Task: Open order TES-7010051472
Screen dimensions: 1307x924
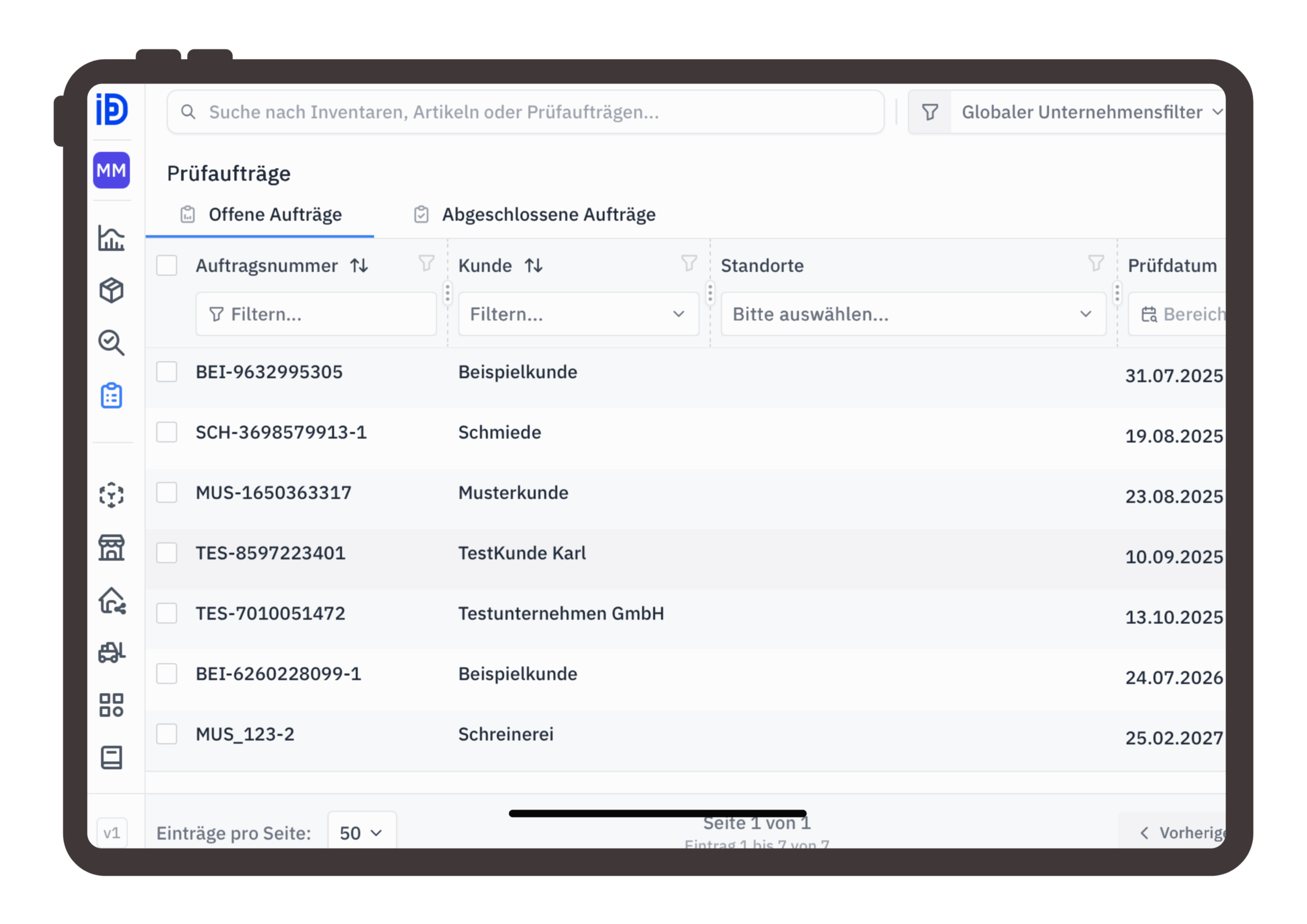Action: point(271,613)
